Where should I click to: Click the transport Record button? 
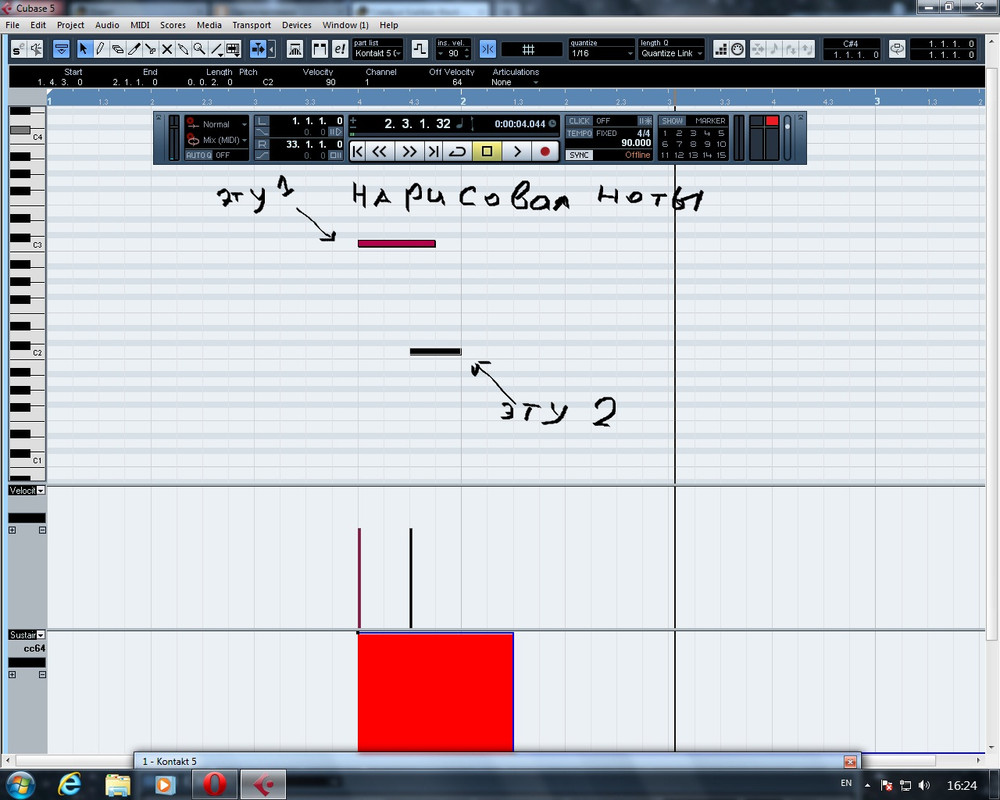pyautogui.click(x=545, y=151)
